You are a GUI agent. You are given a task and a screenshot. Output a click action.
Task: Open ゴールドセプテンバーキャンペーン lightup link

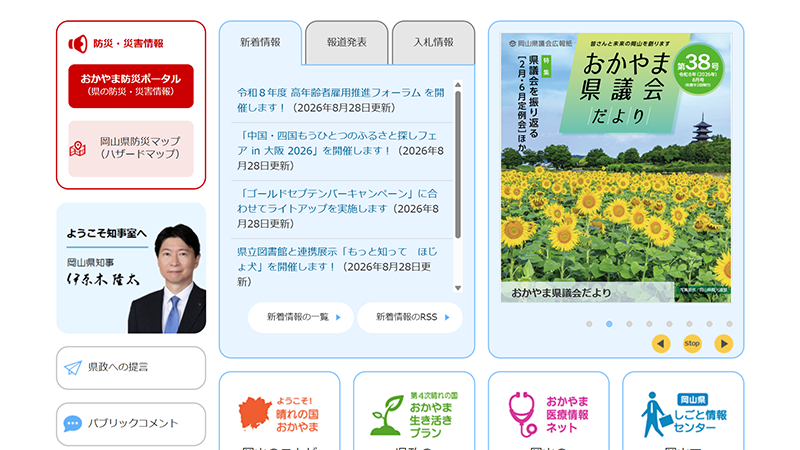[337, 201]
